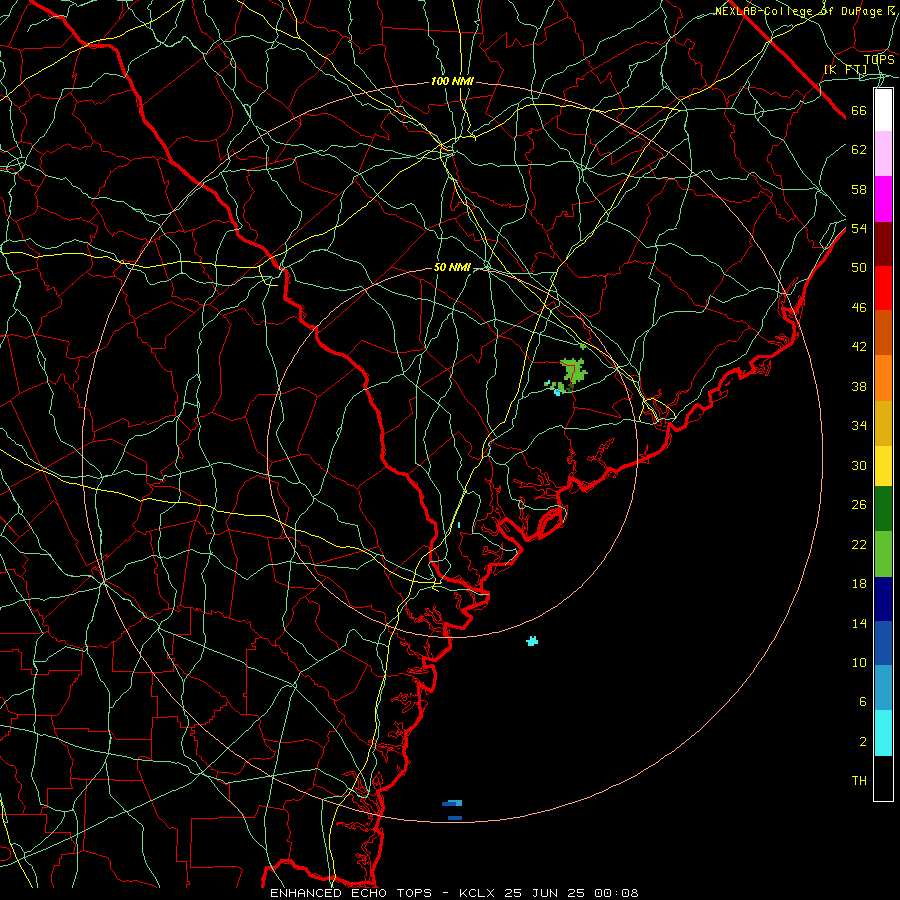Click the small cyan offshore echo
The height and width of the screenshot is (900, 900).
click(x=532, y=641)
